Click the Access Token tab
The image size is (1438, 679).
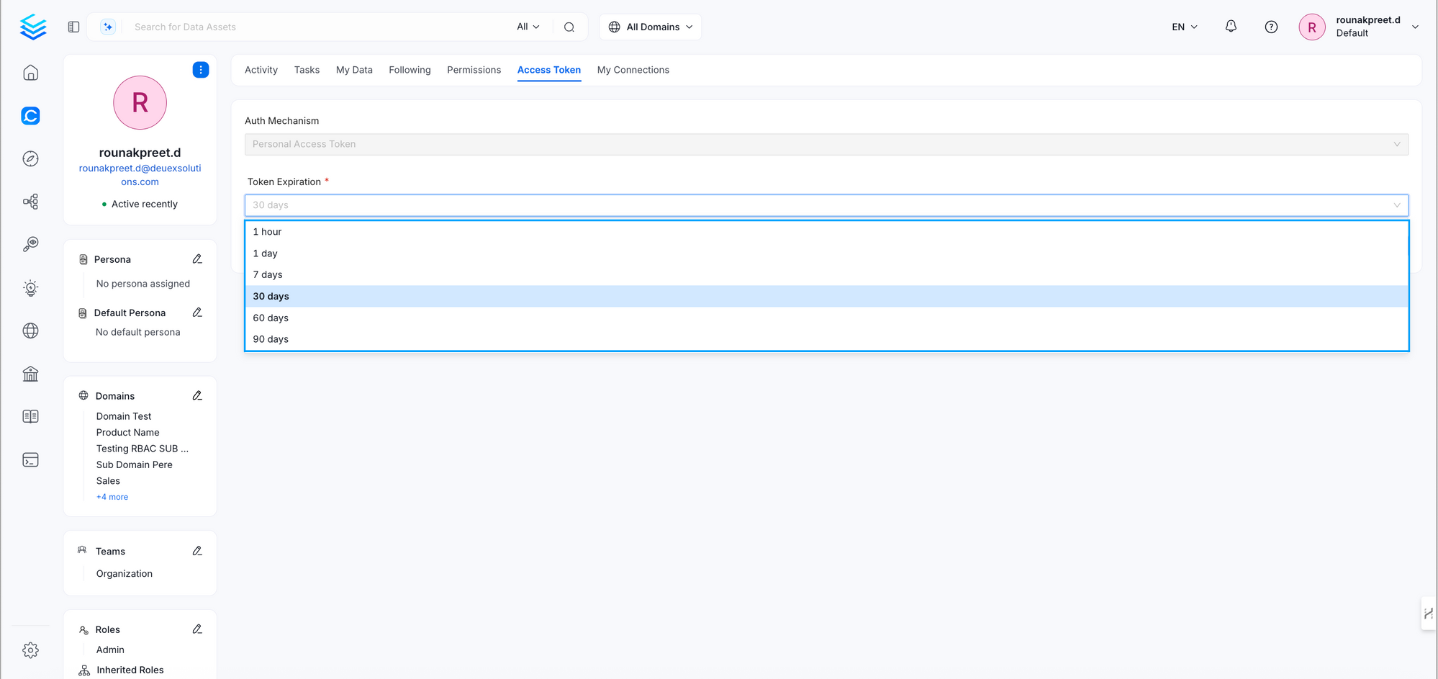click(x=549, y=70)
